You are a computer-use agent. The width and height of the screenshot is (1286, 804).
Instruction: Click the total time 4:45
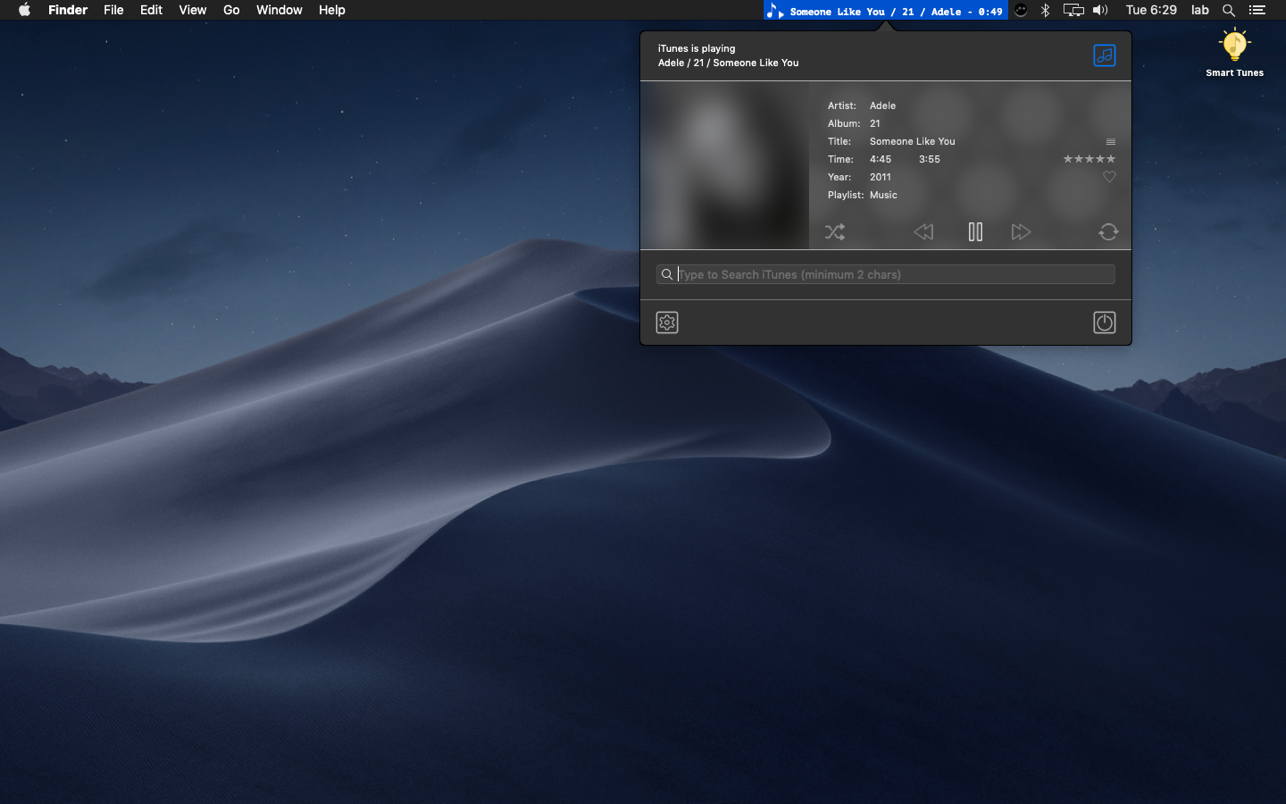[880, 160]
